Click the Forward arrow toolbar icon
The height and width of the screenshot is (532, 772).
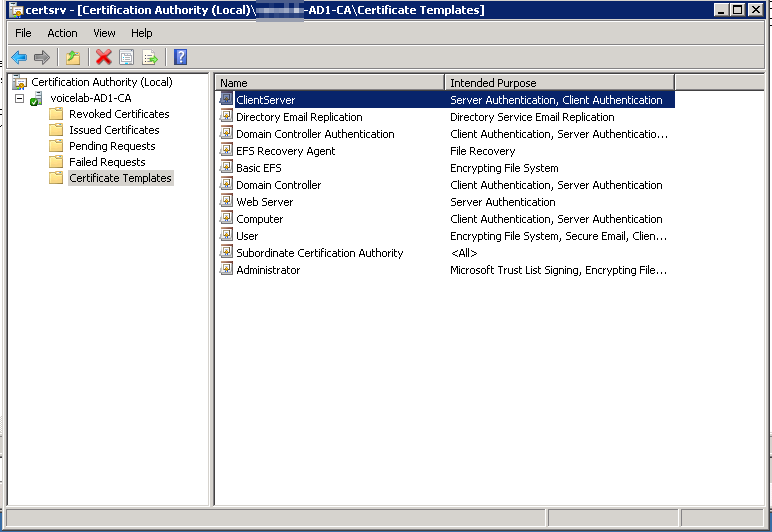pos(42,57)
